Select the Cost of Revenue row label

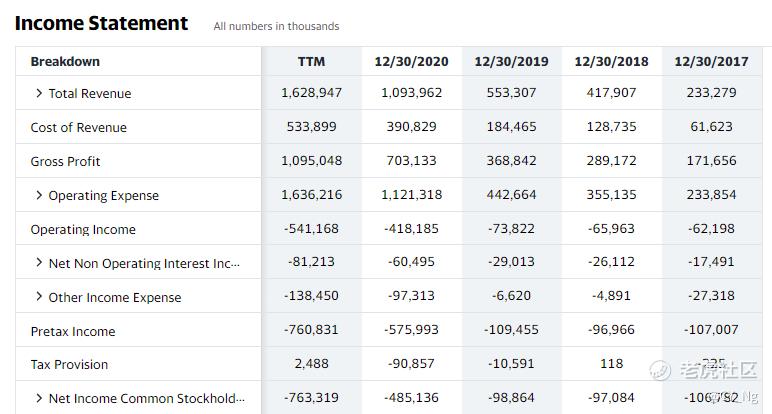(79, 128)
